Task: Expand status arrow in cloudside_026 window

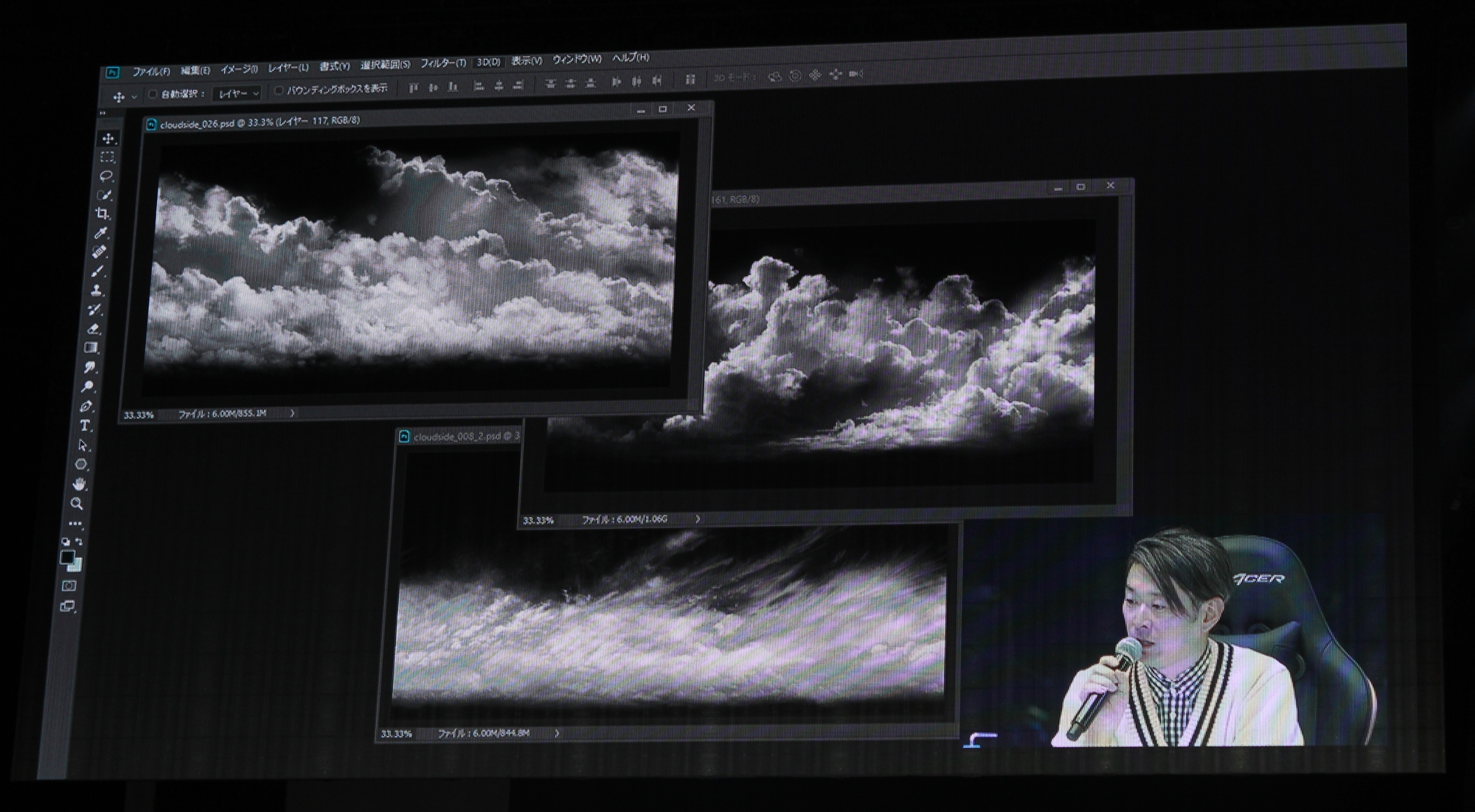Action: click(292, 413)
